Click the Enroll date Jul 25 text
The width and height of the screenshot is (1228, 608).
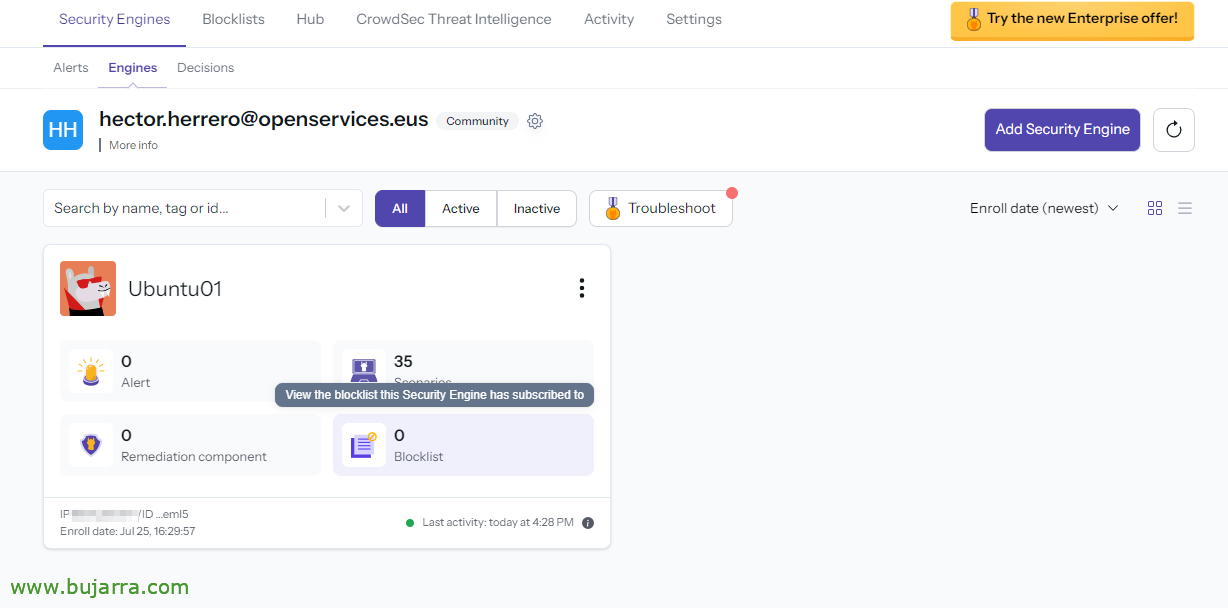[x=127, y=531]
